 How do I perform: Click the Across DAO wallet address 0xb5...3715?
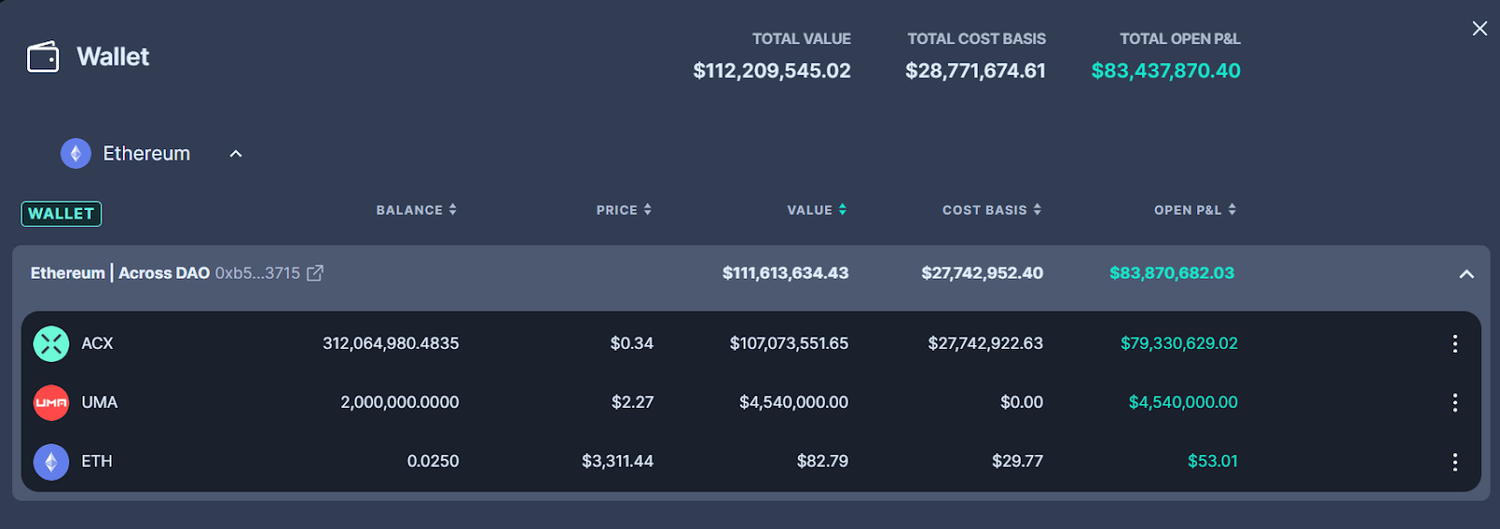(257, 273)
